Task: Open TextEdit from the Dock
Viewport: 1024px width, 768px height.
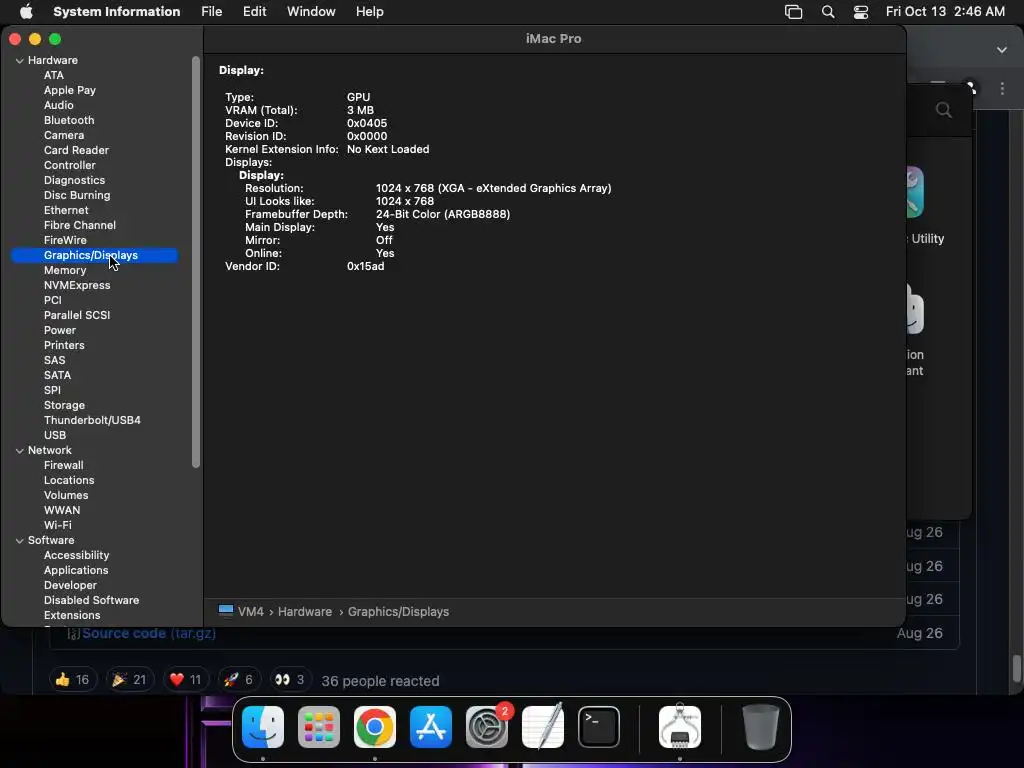Action: (543, 727)
